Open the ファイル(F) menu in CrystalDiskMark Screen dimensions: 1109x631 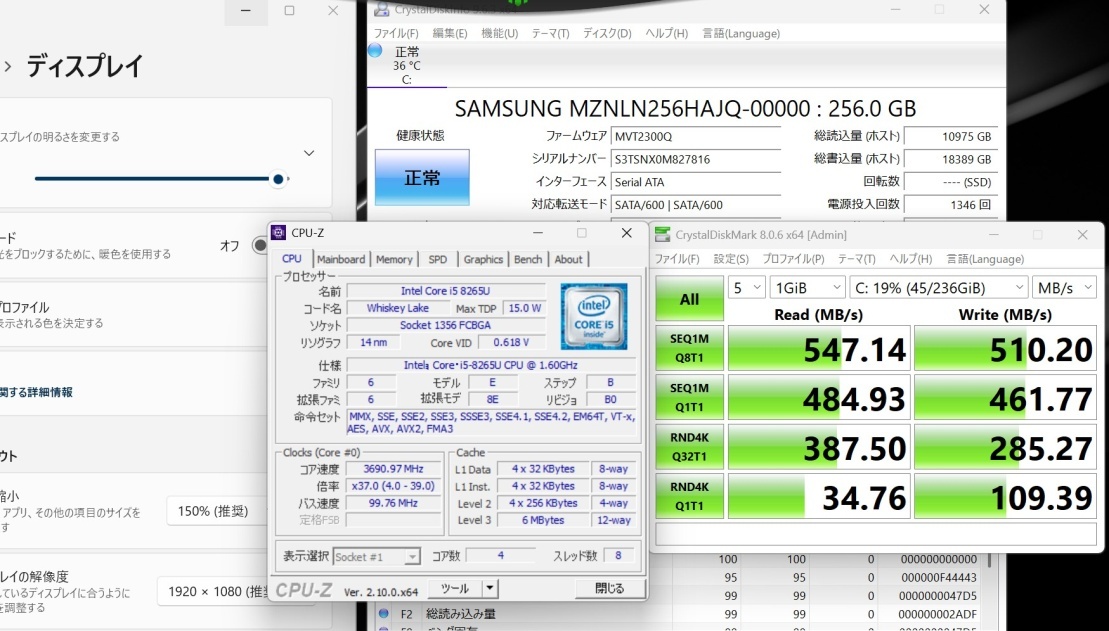[x=677, y=259]
